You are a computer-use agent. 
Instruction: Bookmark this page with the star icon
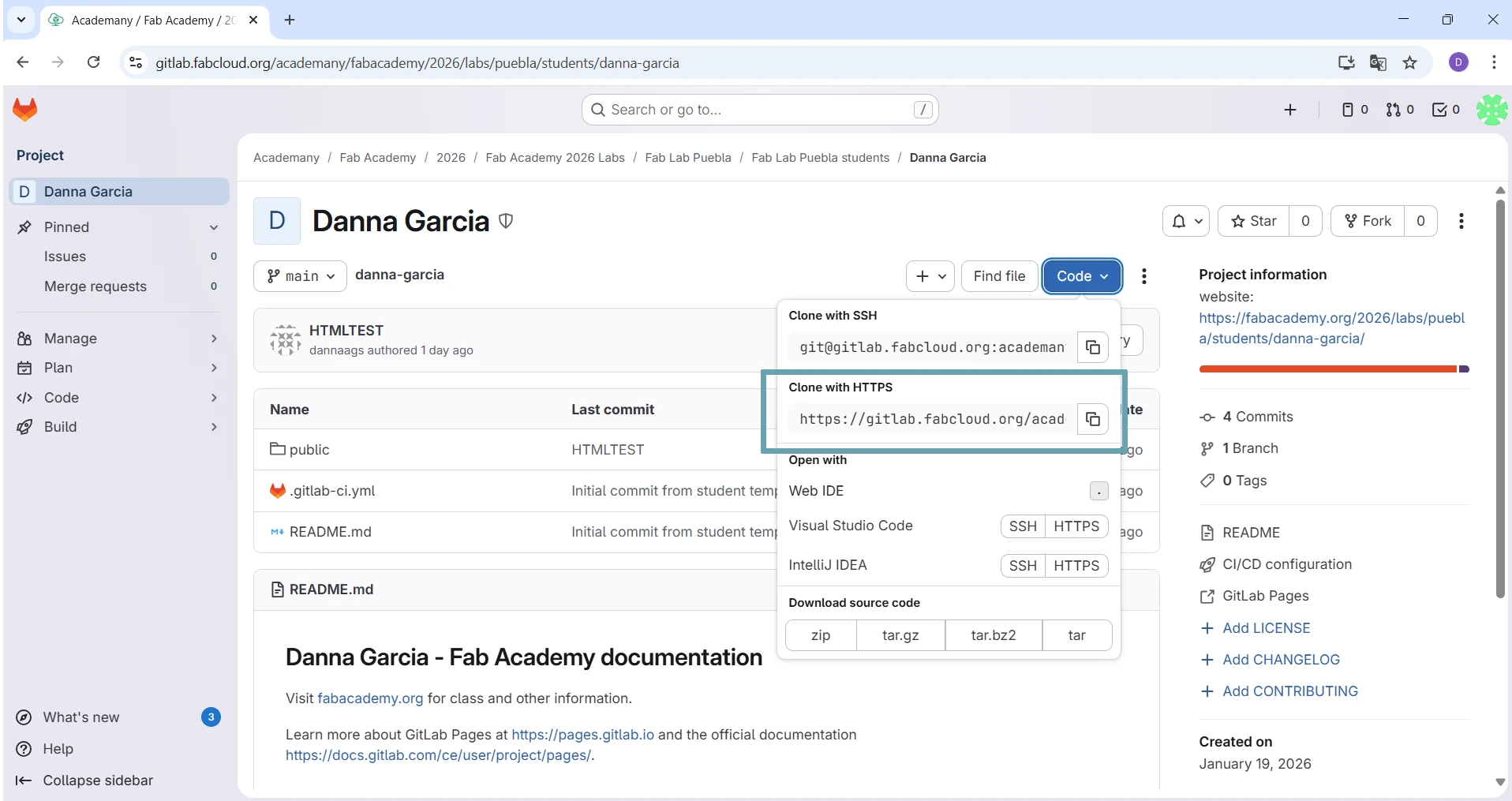[1410, 63]
